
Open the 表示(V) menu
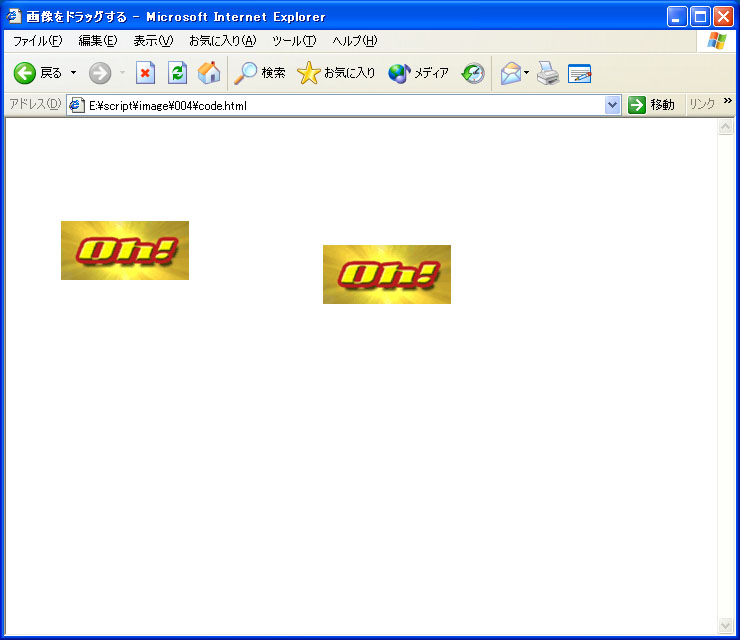click(x=153, y=41)
